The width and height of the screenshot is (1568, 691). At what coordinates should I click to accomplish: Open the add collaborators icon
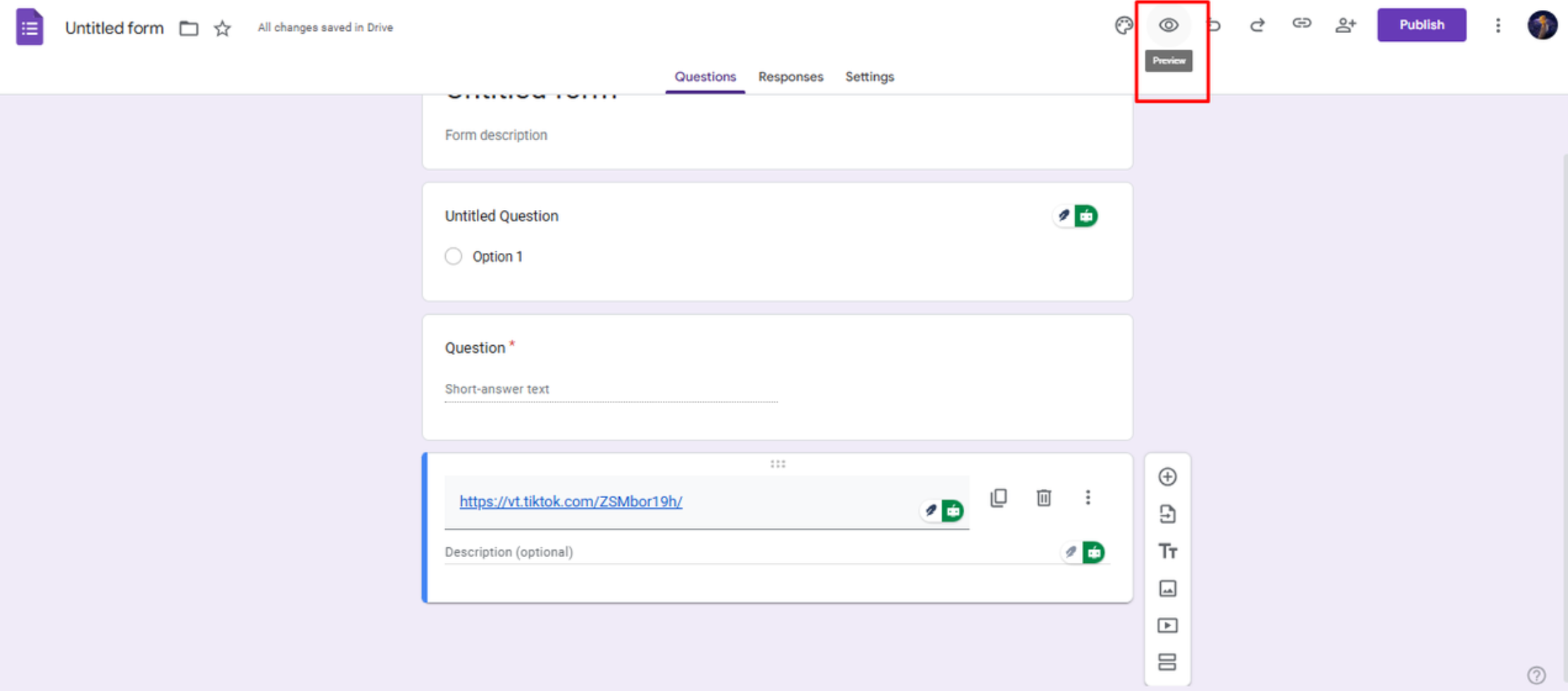1345,25
